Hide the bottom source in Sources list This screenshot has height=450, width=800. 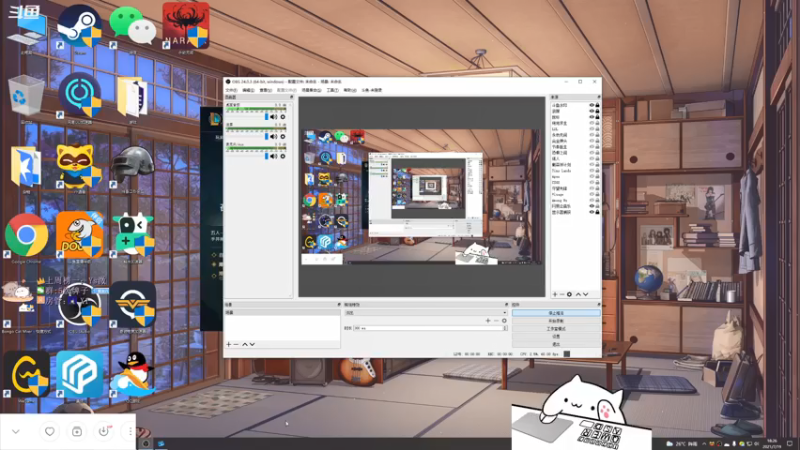pyautogui.click(x=592, y=212)
